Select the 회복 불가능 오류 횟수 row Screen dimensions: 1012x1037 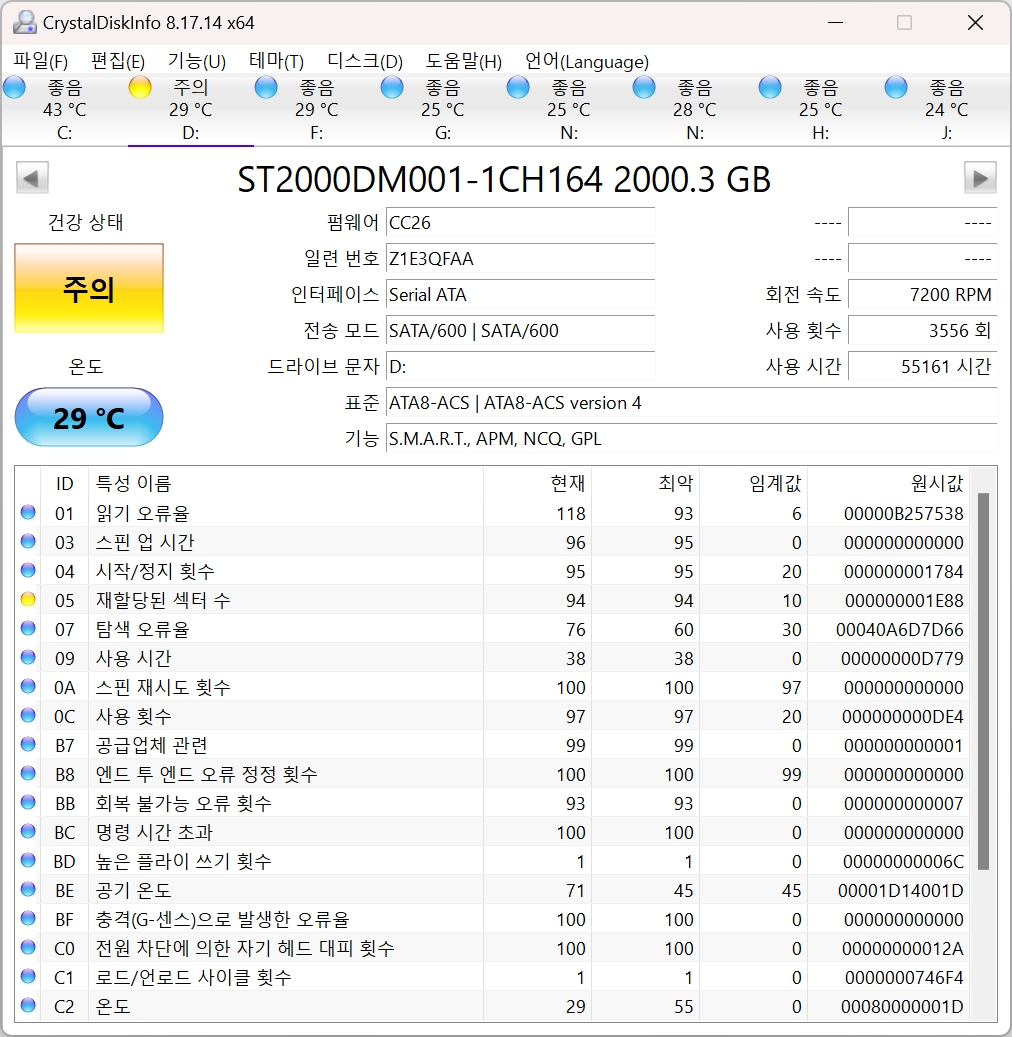(x=492, y=803)
